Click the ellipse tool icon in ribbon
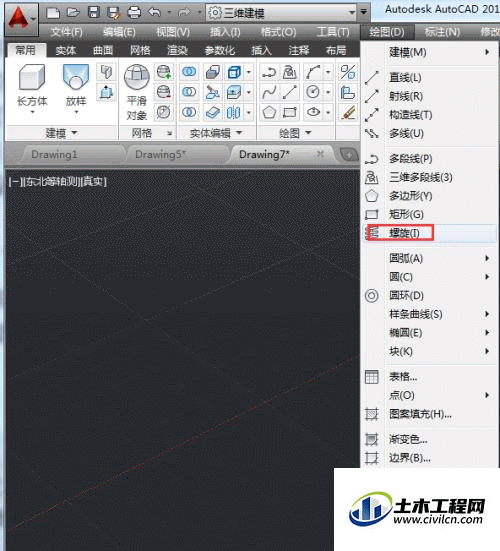Screen dimensions: 500x551 313,112
